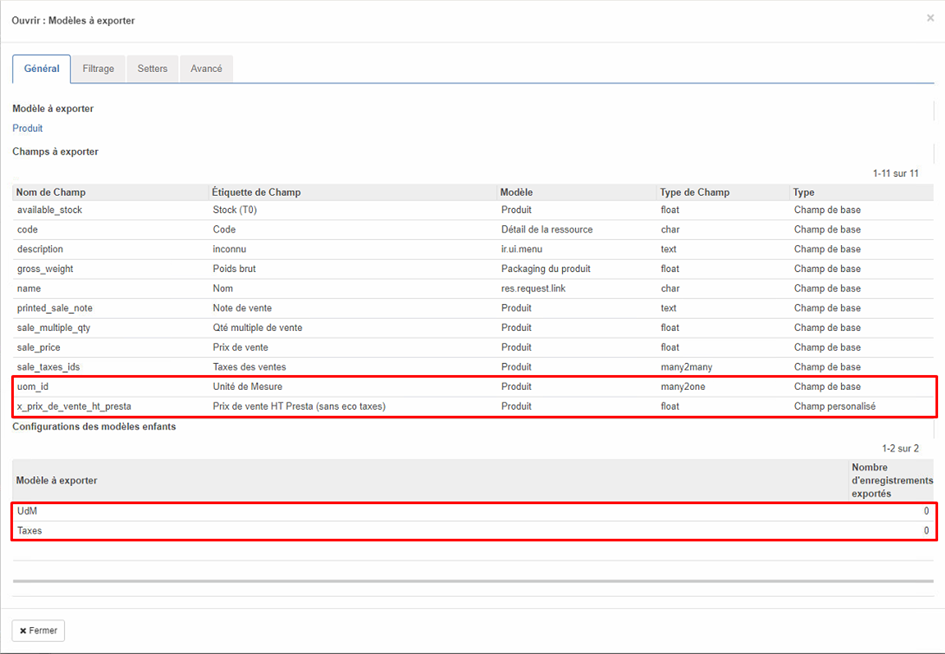Click the Type de Champ column header
The width and height of the screenshot is (945, 654).
tap(694, 192)
